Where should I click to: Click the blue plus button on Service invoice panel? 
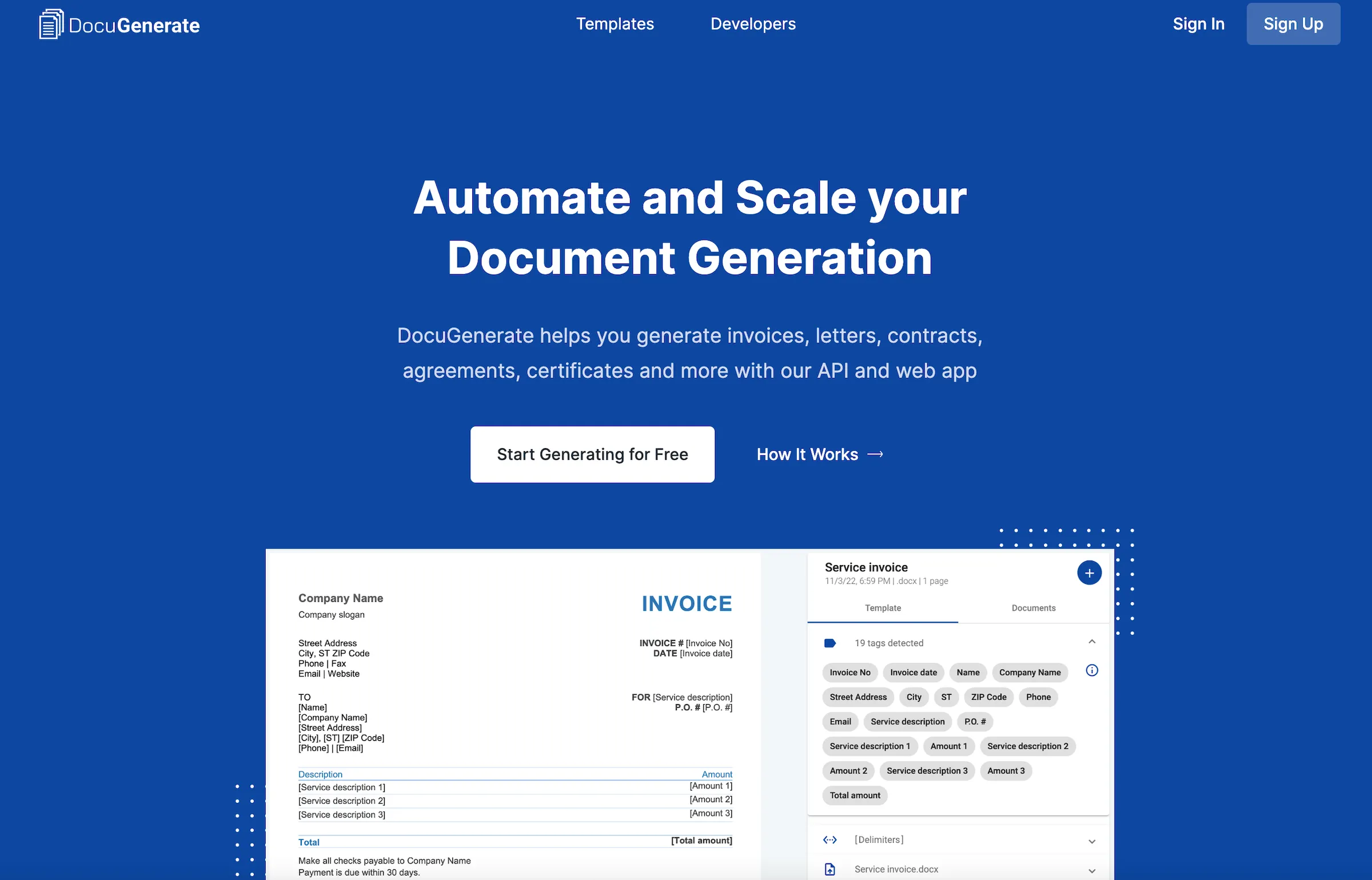tap(1089, 572)
